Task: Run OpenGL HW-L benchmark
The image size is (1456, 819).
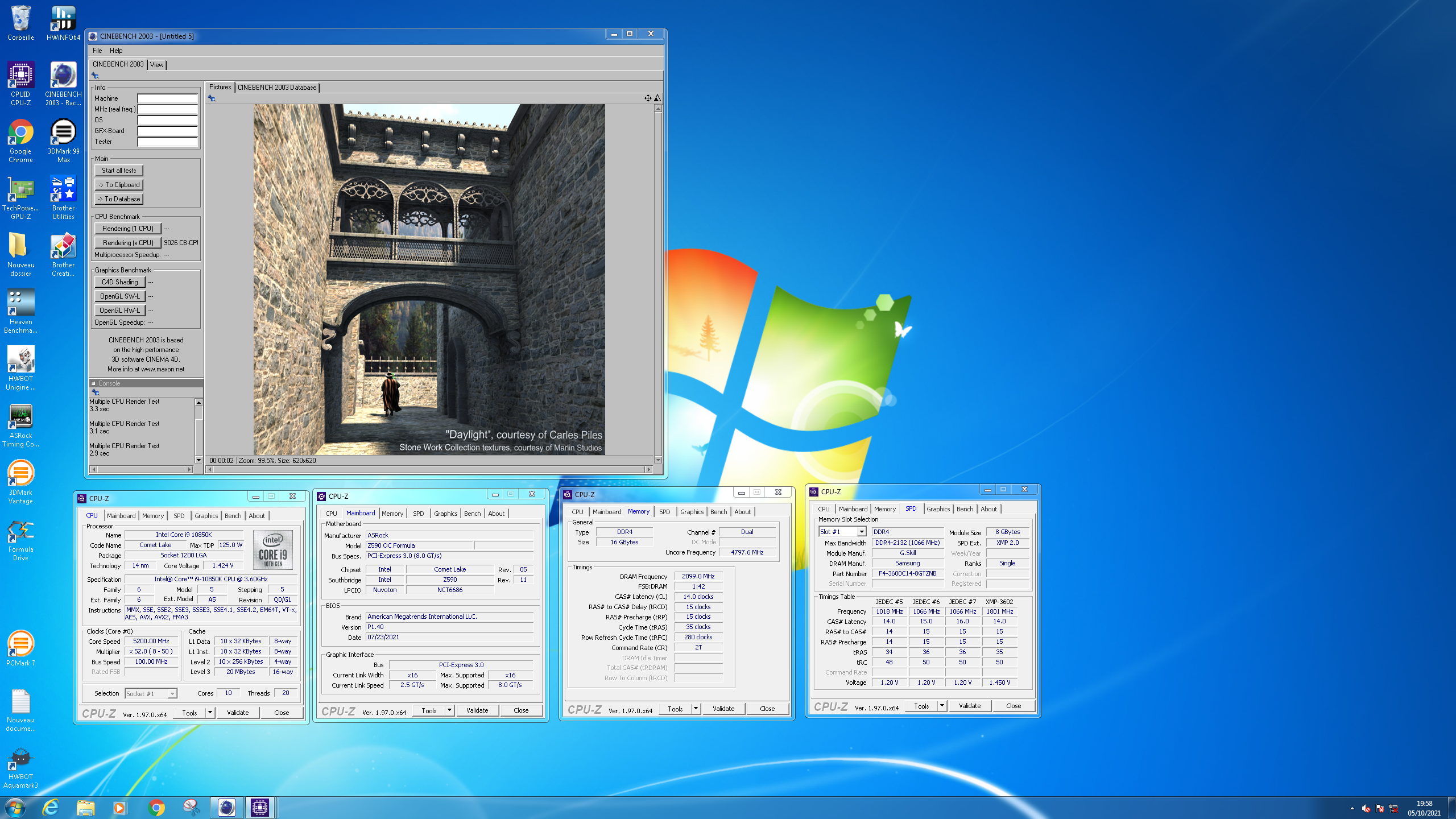Action: (x=120, y=311)
